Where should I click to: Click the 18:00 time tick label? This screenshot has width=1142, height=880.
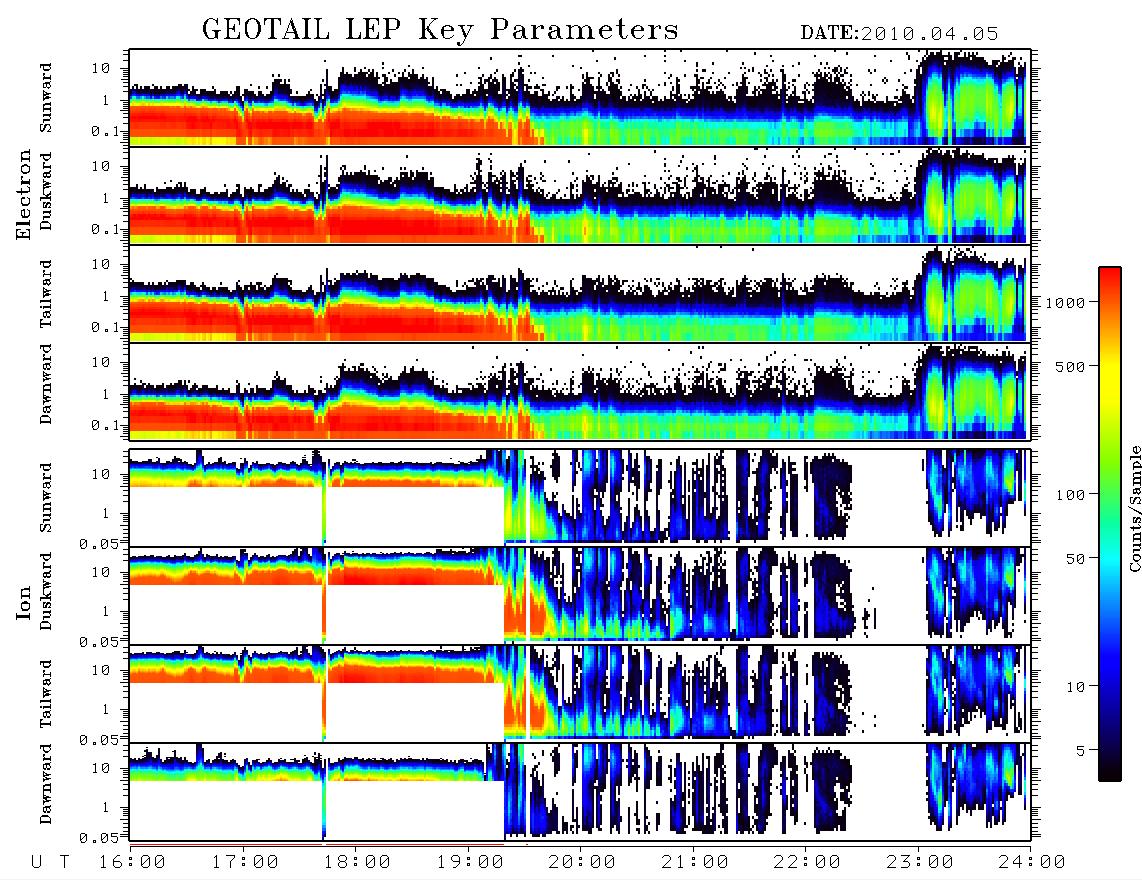coord(358,863)
